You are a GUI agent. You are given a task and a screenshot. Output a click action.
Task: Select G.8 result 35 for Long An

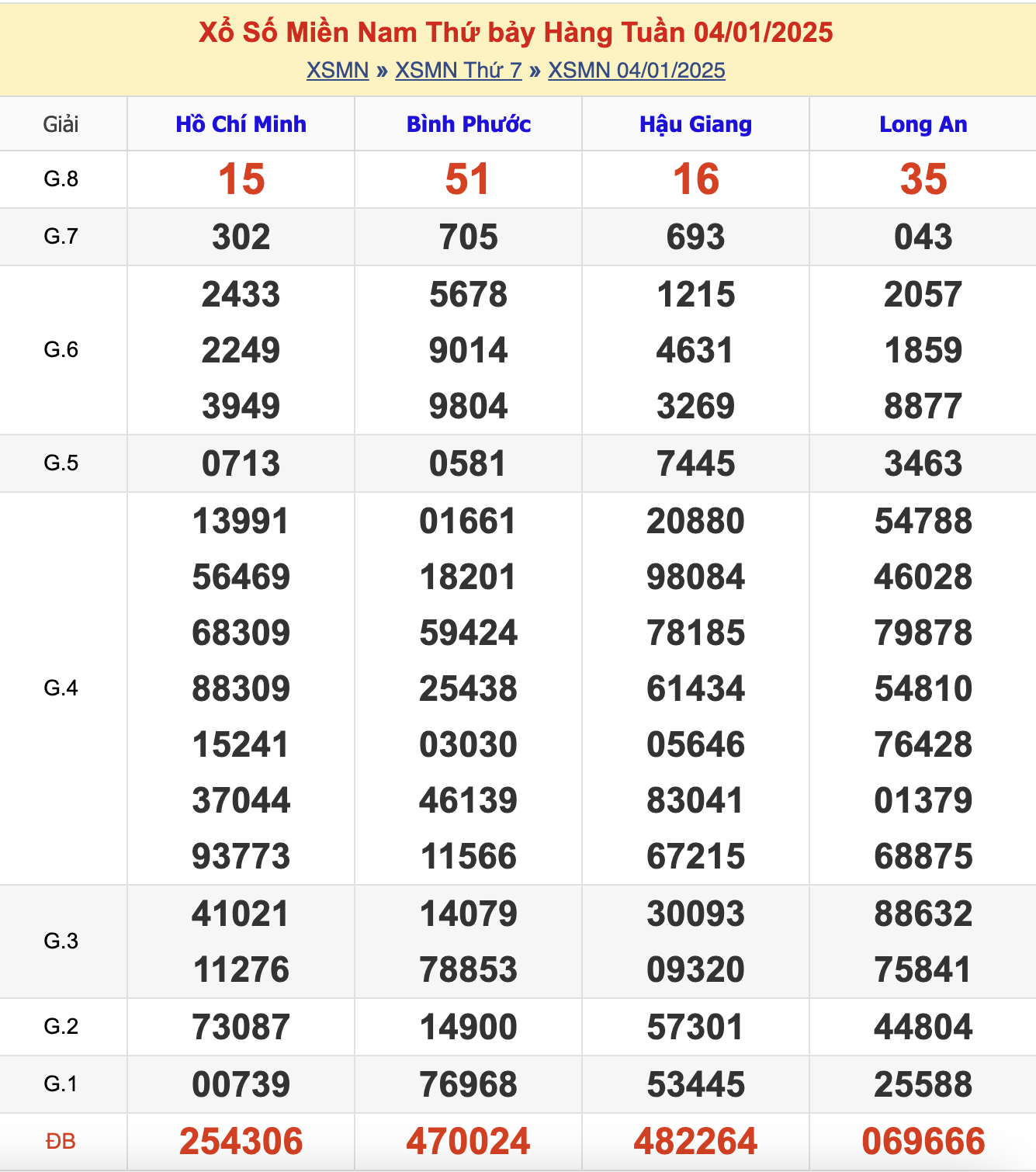coord(923,179)
